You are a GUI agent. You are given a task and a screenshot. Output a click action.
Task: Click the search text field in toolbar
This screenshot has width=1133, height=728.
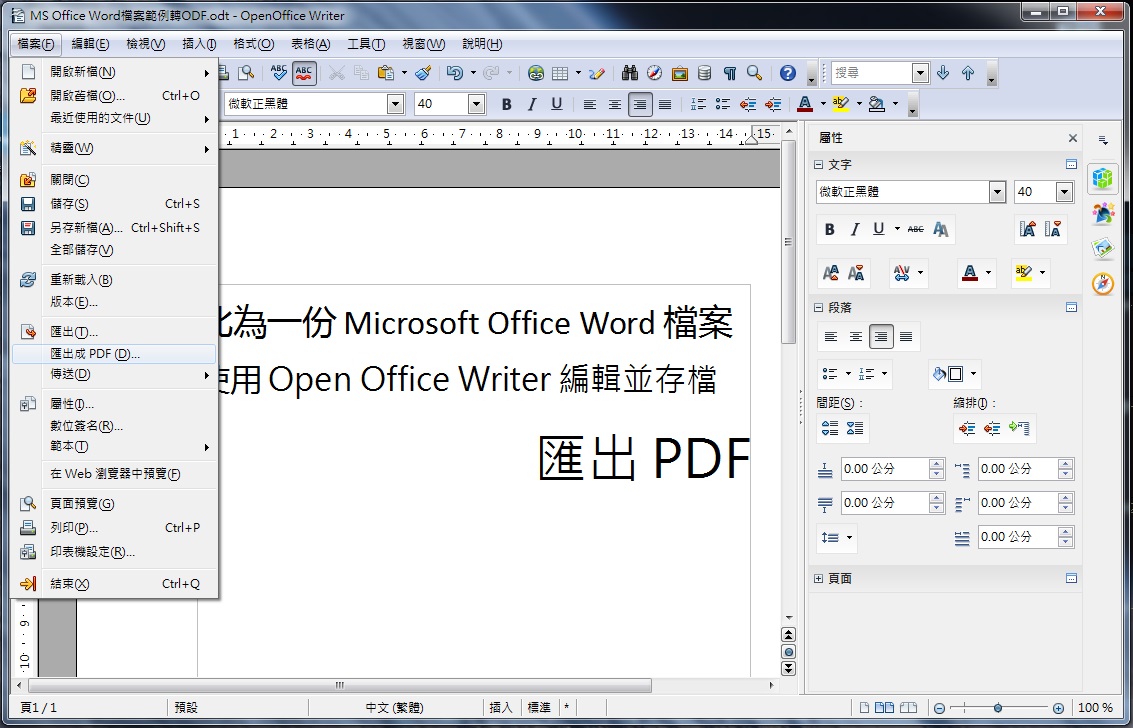870,73
